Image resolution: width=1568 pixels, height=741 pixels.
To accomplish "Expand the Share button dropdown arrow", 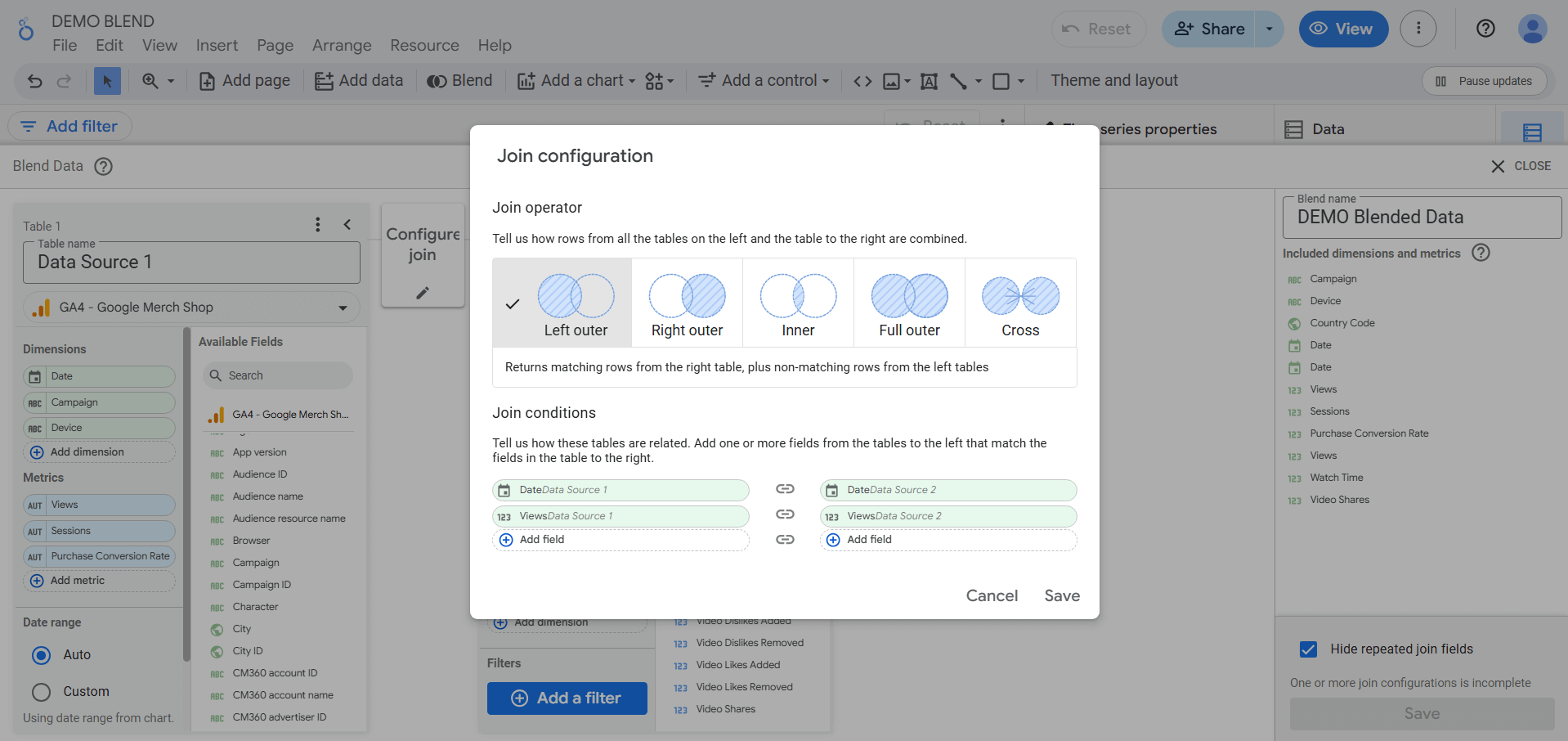I will pyautogui.click(x=1269, y=29).
